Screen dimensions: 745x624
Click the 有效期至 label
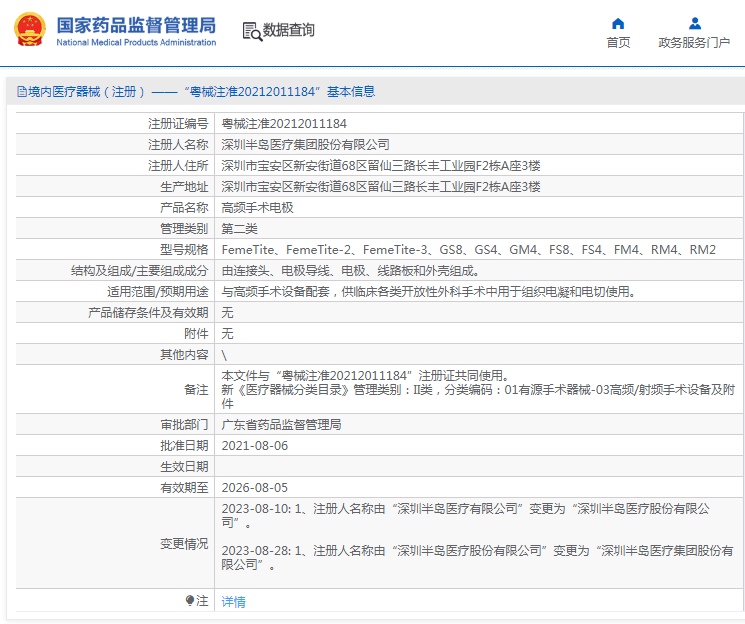184,487
